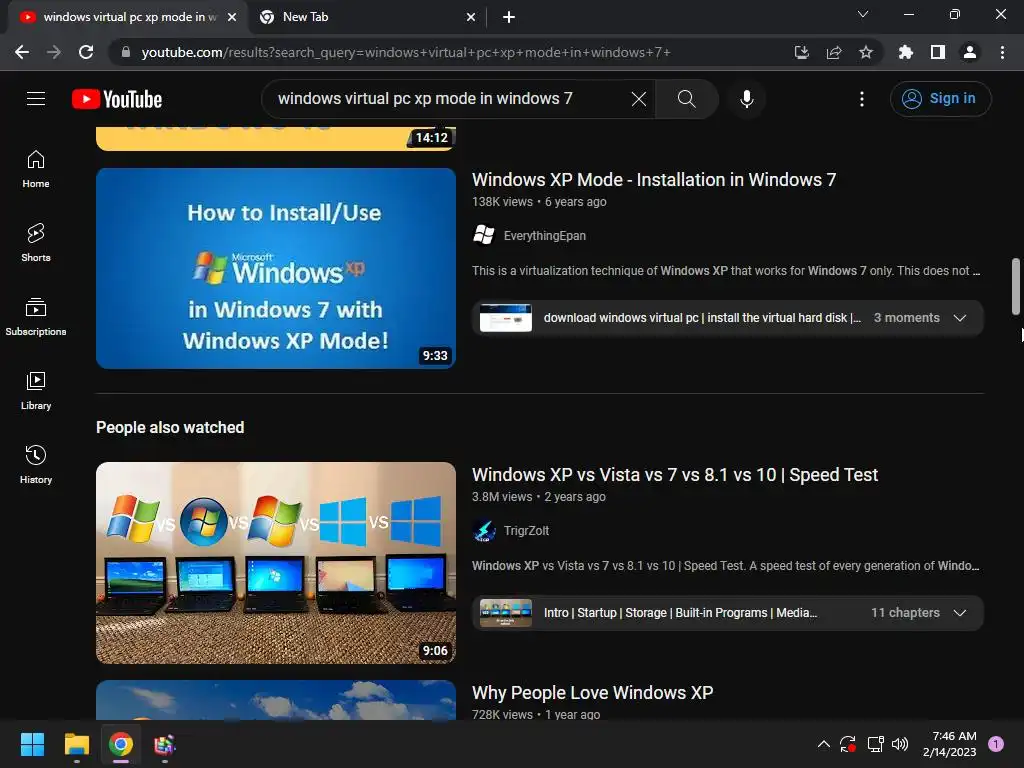
Task: Open Shorts in the sidebar
Action: pos(36,242)
